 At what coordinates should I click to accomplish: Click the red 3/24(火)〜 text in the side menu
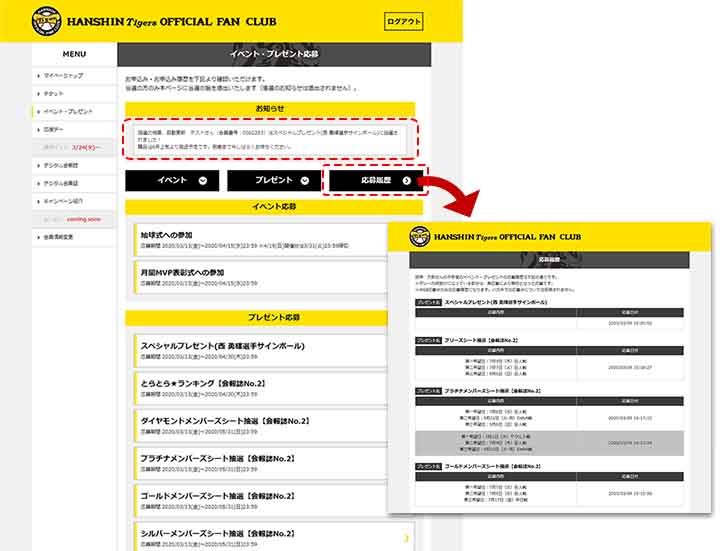pyautogui.click(x=87, y=147)
